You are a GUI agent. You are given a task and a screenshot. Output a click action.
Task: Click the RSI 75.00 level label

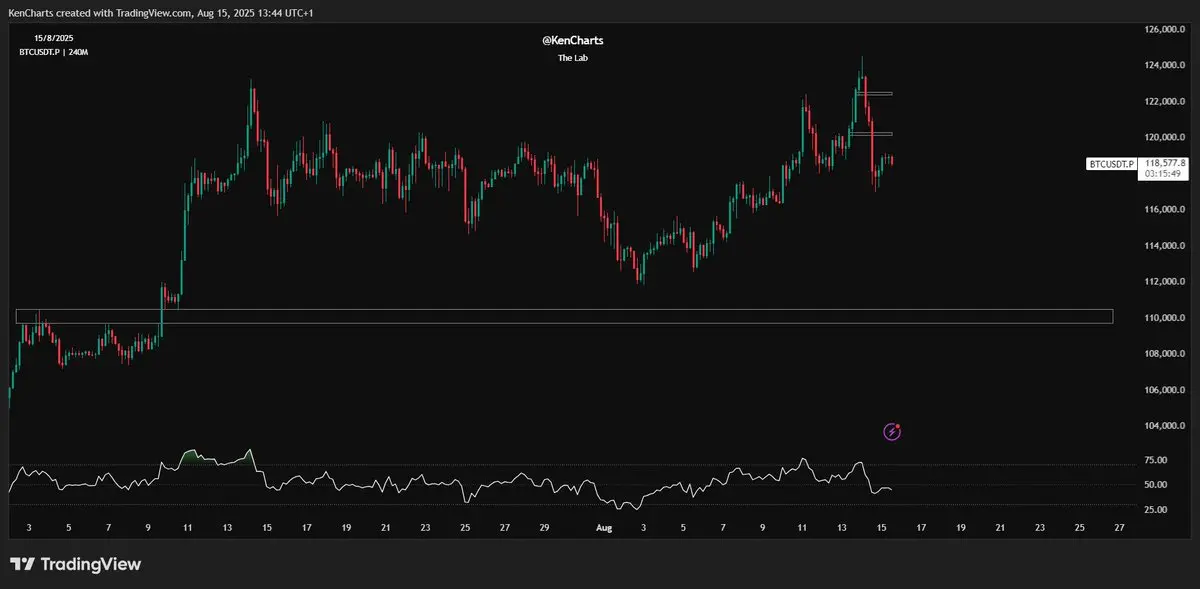(x=1155, y=460)
